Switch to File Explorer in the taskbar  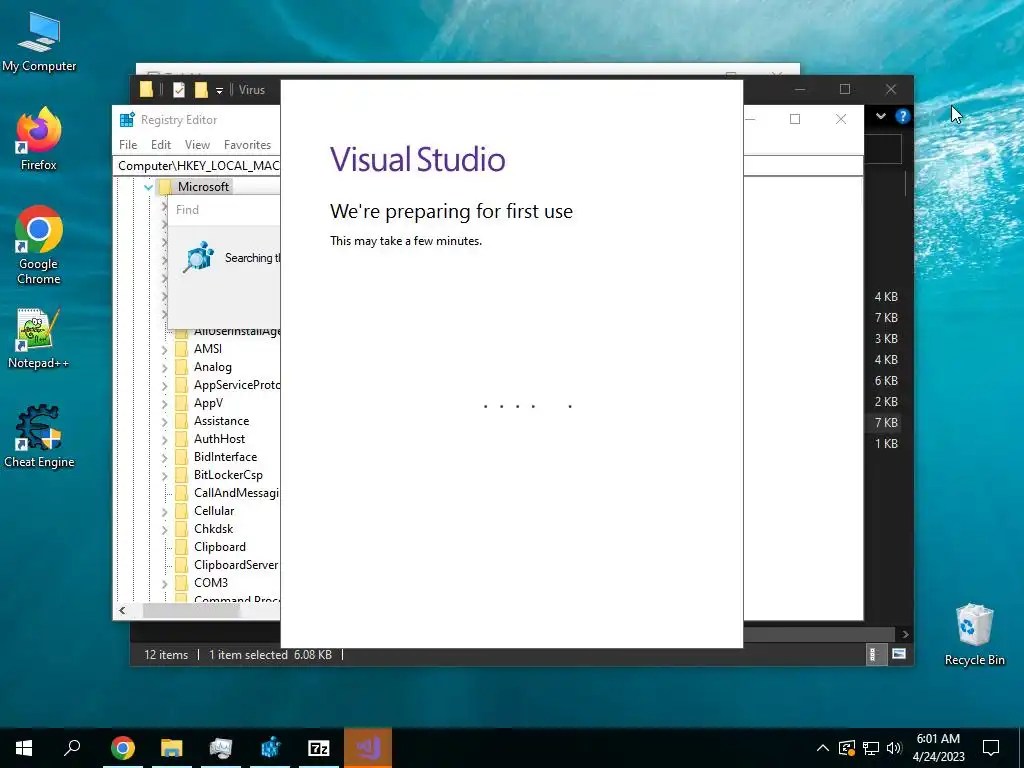(x=172, y=748)
